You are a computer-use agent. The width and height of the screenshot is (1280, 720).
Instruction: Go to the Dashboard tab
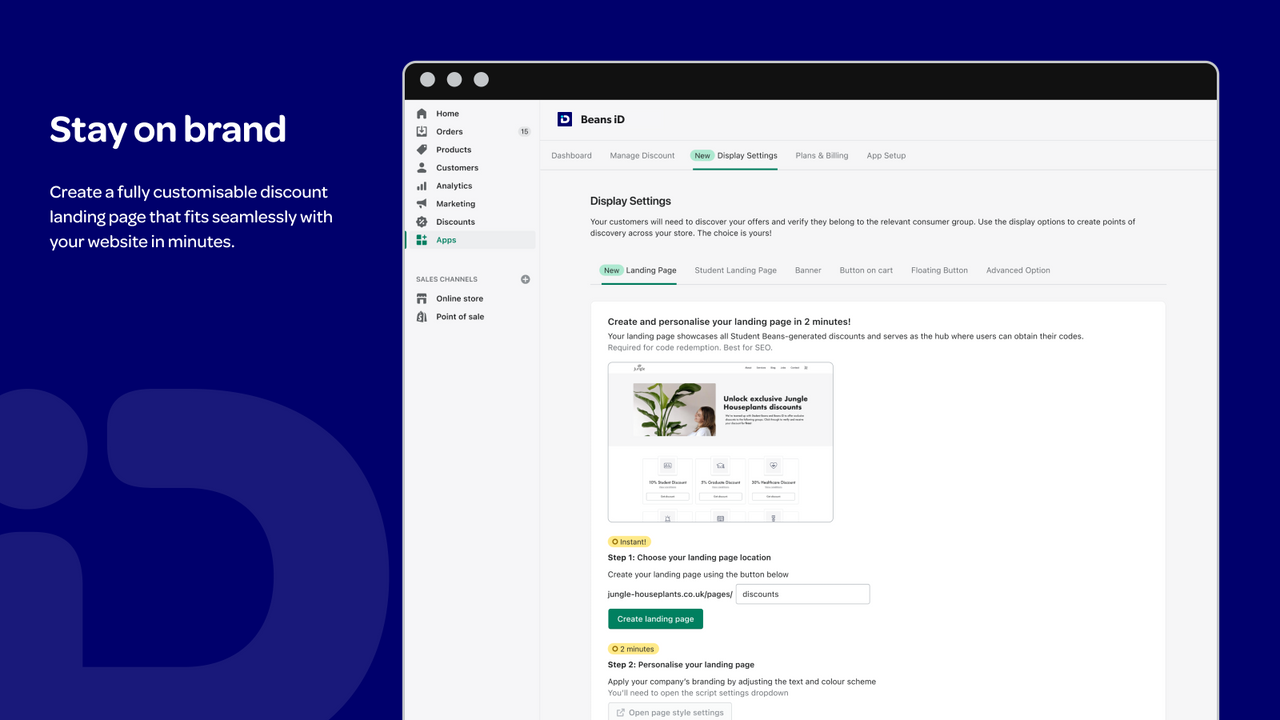point(572,155)
